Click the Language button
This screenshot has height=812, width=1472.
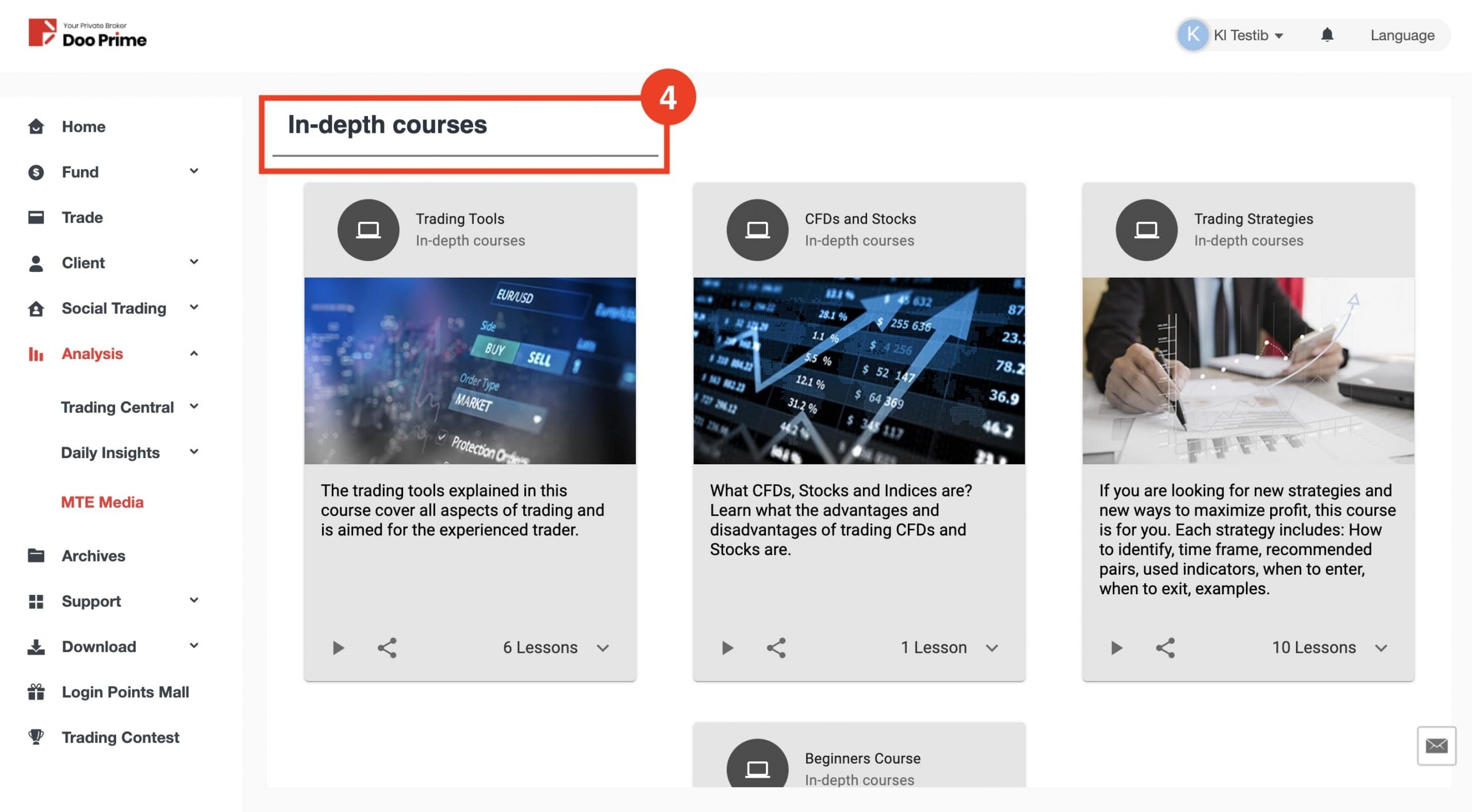click(x=1402, y=36)
